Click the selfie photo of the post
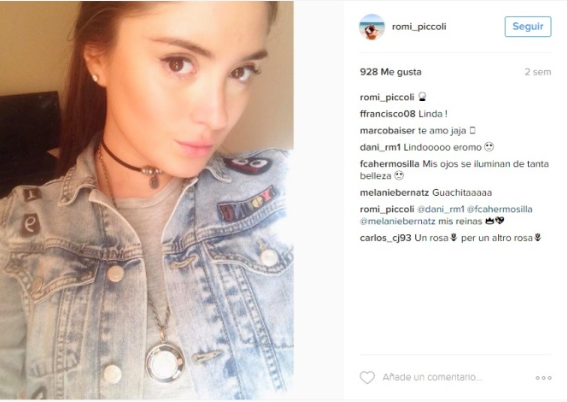The image size is (567, 402). click(x=147, y=200)
